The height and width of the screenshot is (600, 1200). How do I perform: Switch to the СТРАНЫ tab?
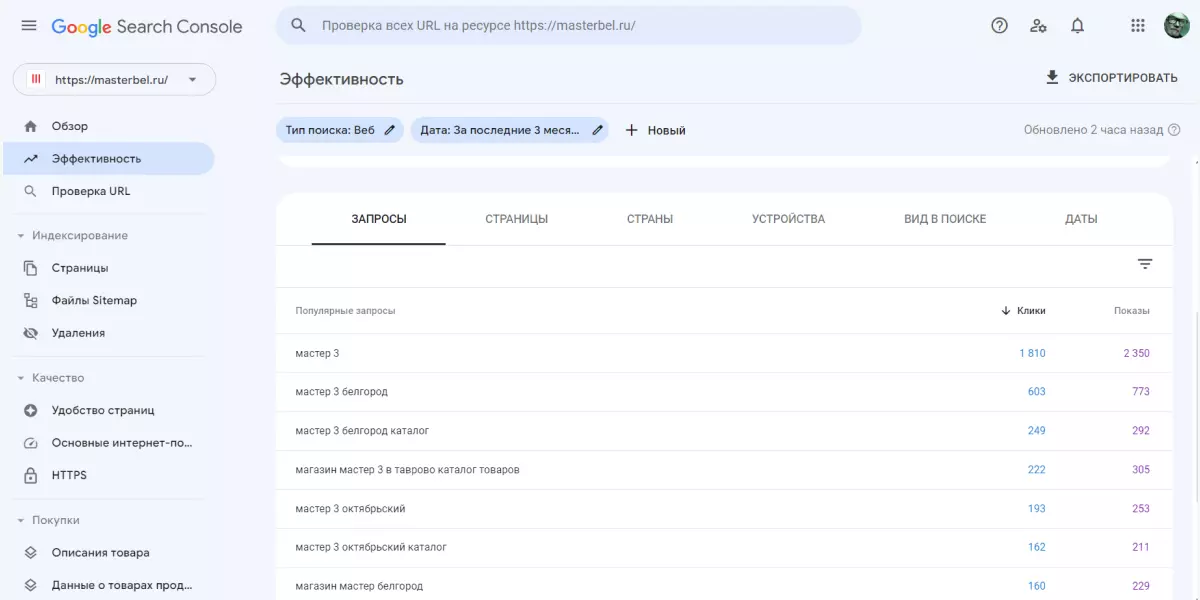pyautogui.click(x=650, y=219)
